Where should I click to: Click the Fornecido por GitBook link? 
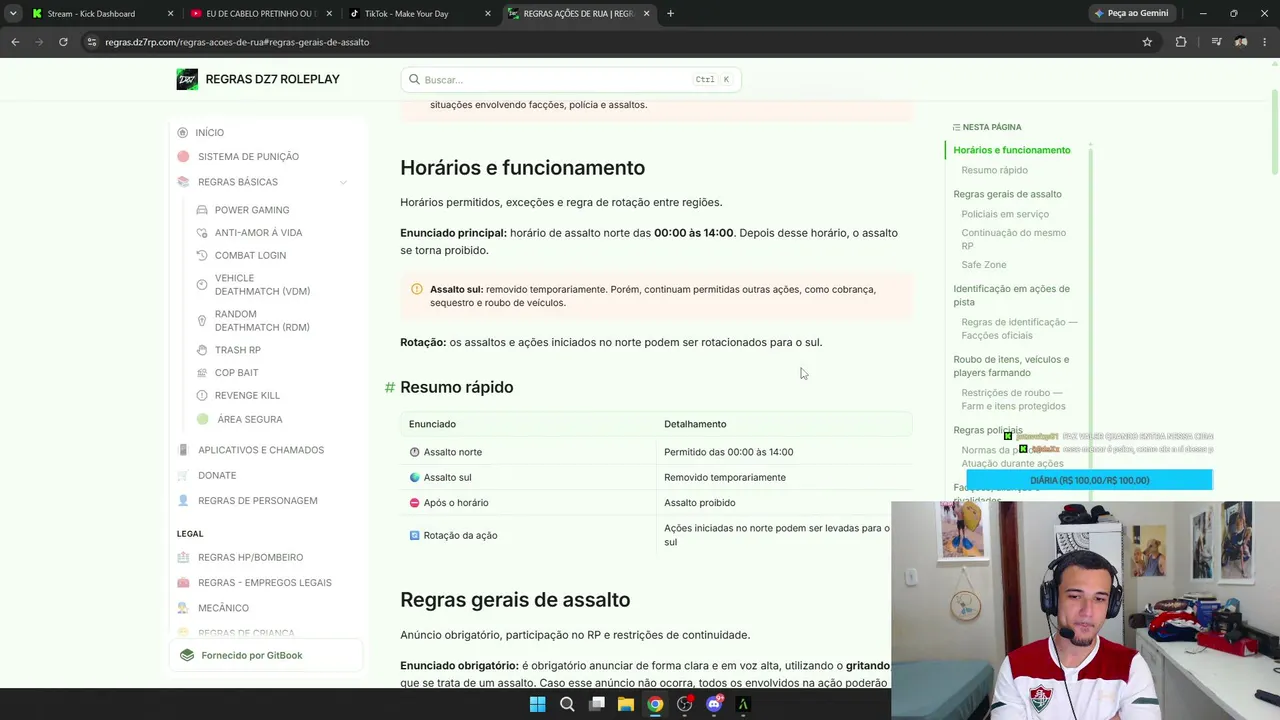coord(265,656)
